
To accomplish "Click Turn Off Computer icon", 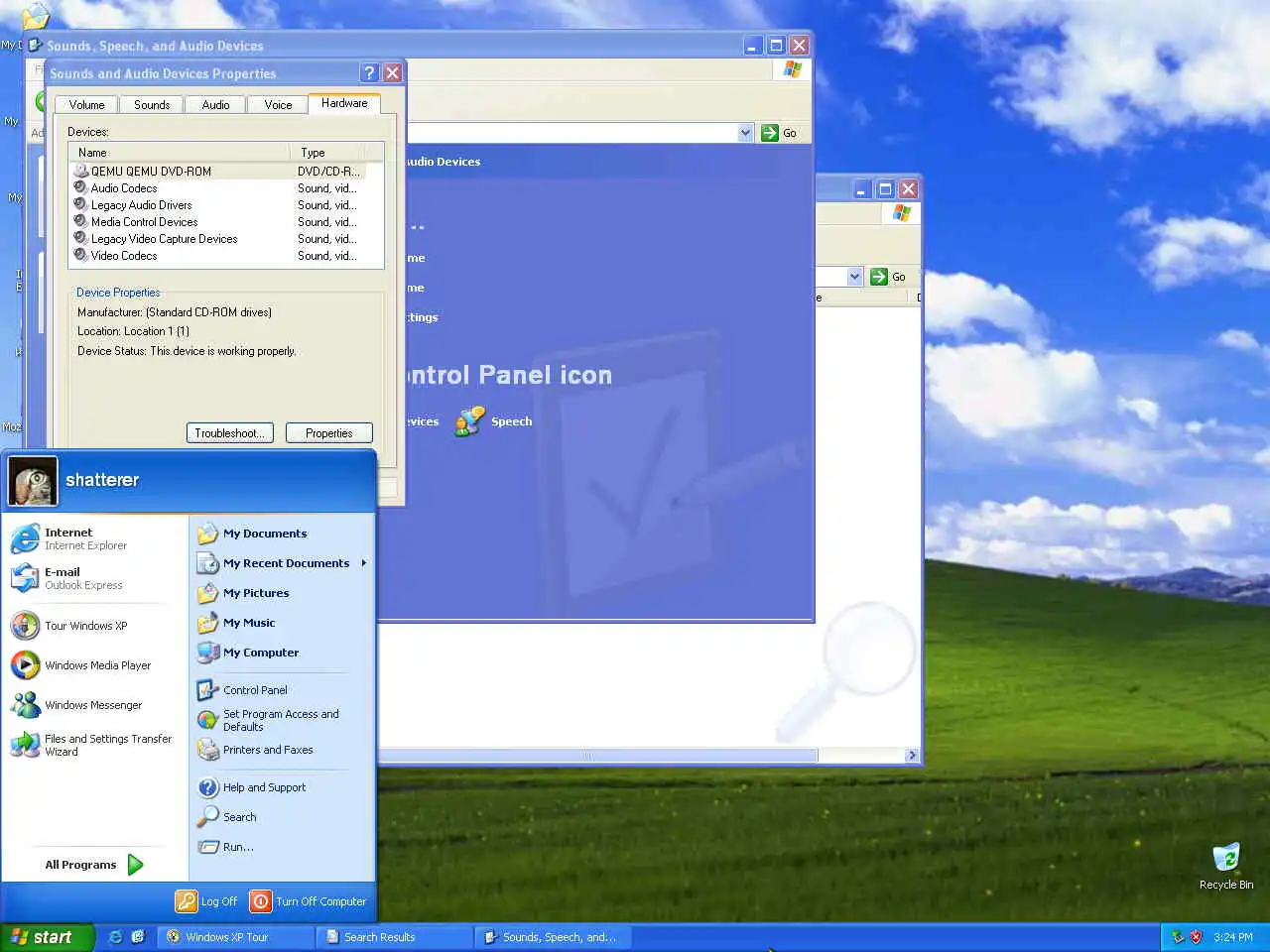I will point(261,901).
